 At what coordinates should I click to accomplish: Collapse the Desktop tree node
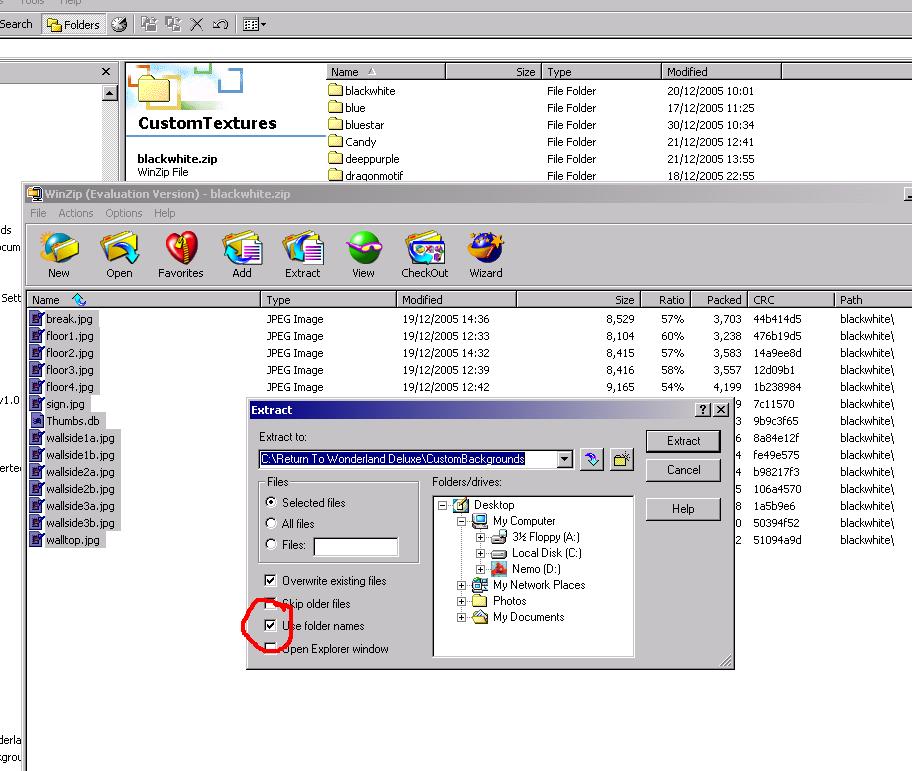pyautogui.click(x=443, y=505)
